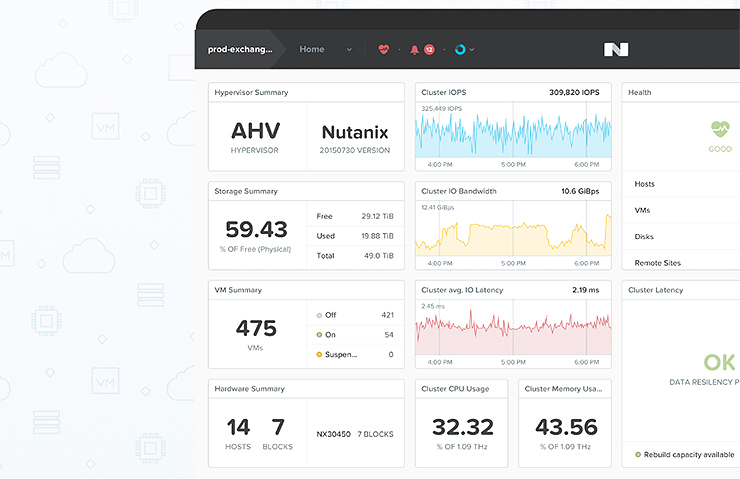Open the alerts bell icon

pyautogui.click(x=414, y=49)
